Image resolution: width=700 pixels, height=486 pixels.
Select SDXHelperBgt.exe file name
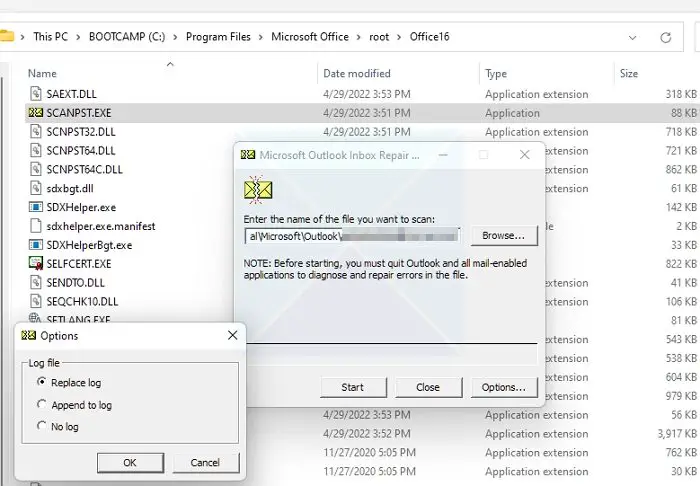tap(89, 245)
